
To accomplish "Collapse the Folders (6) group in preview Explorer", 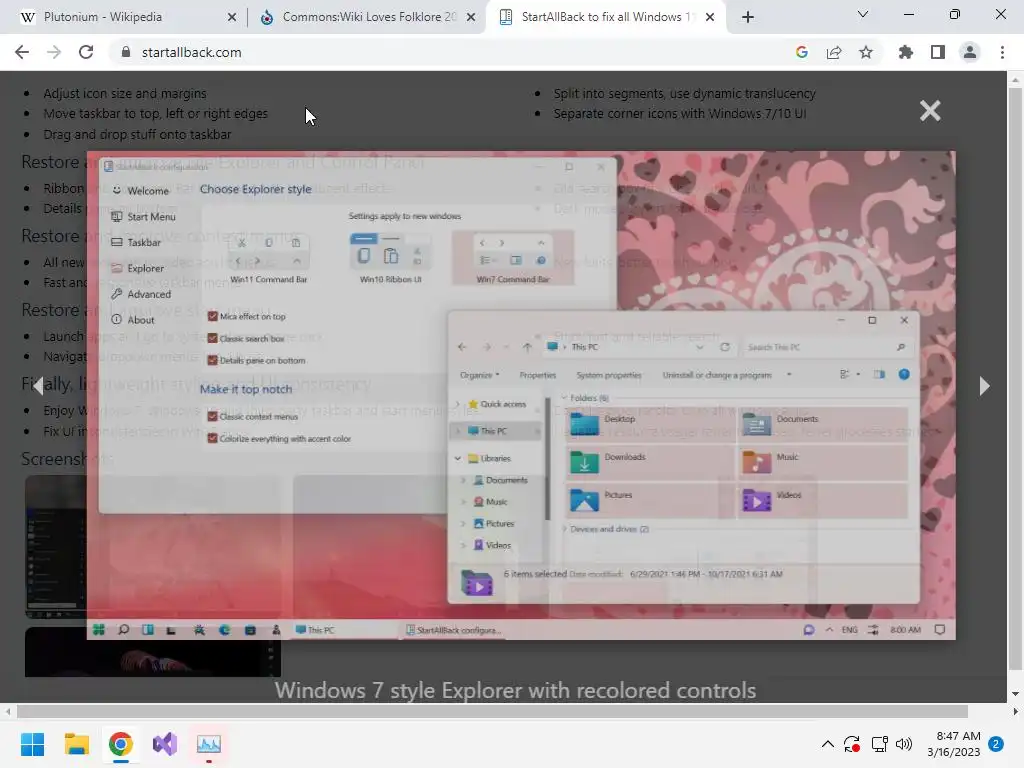I will 564,398.
